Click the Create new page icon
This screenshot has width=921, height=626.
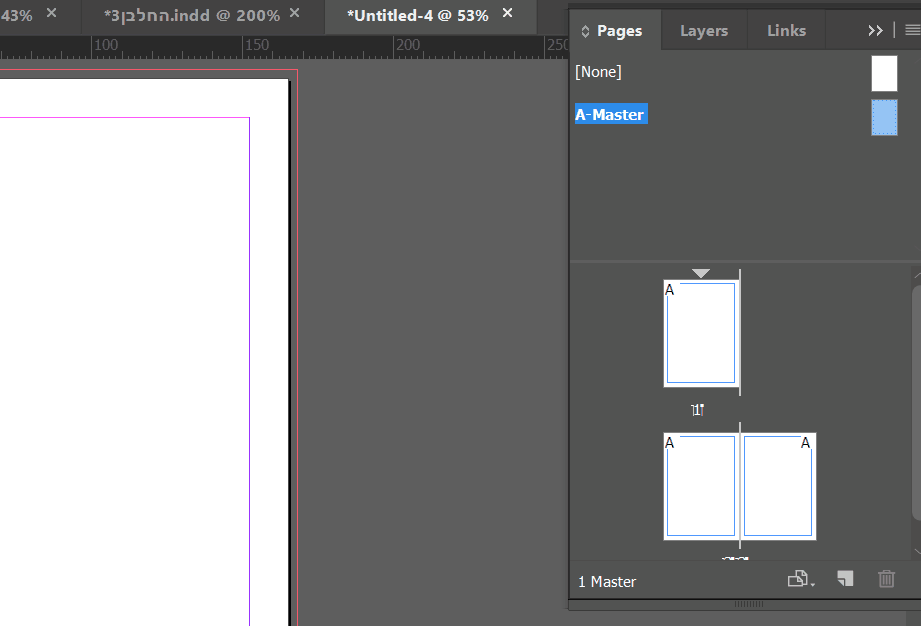pos(845,579)
